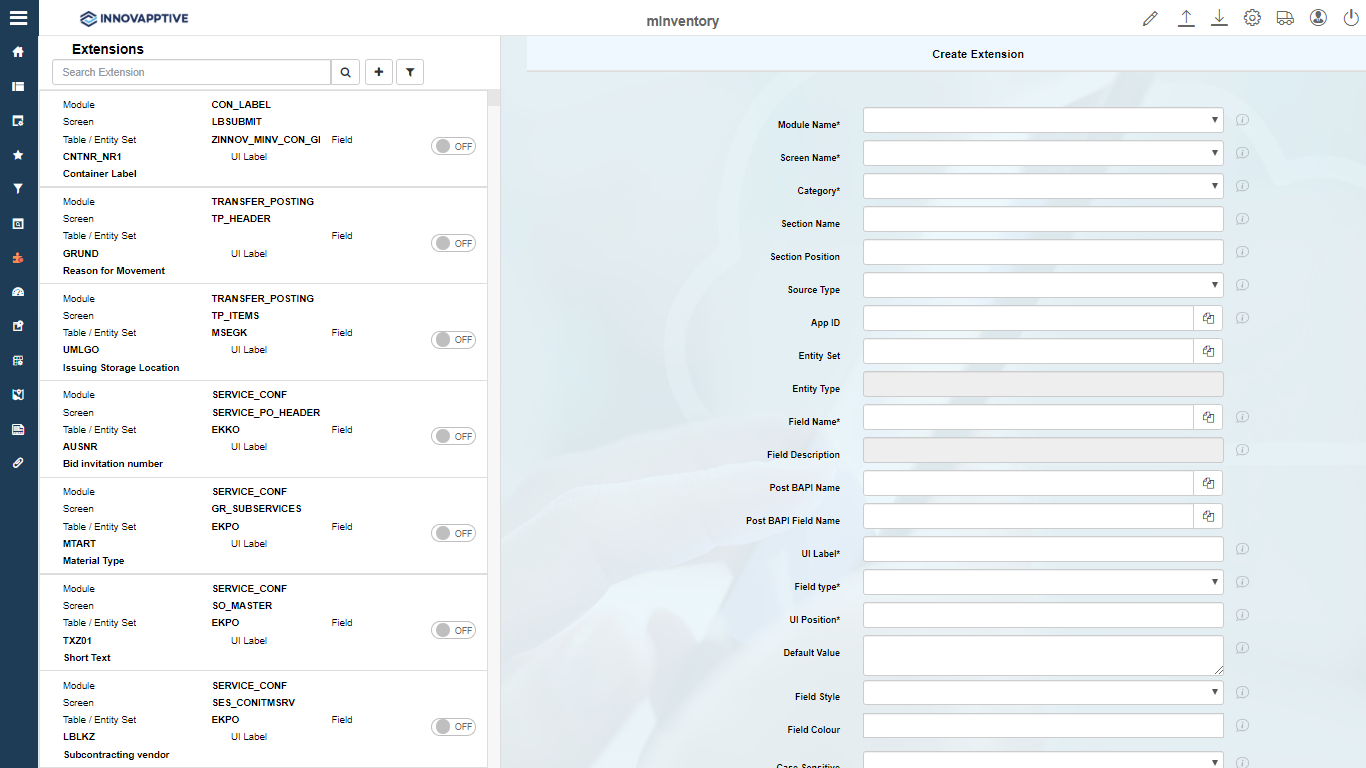This screenshot has height=768, width=1366.
Task: Click the search magnifier button for extensions
Action: tap(345, 72)
